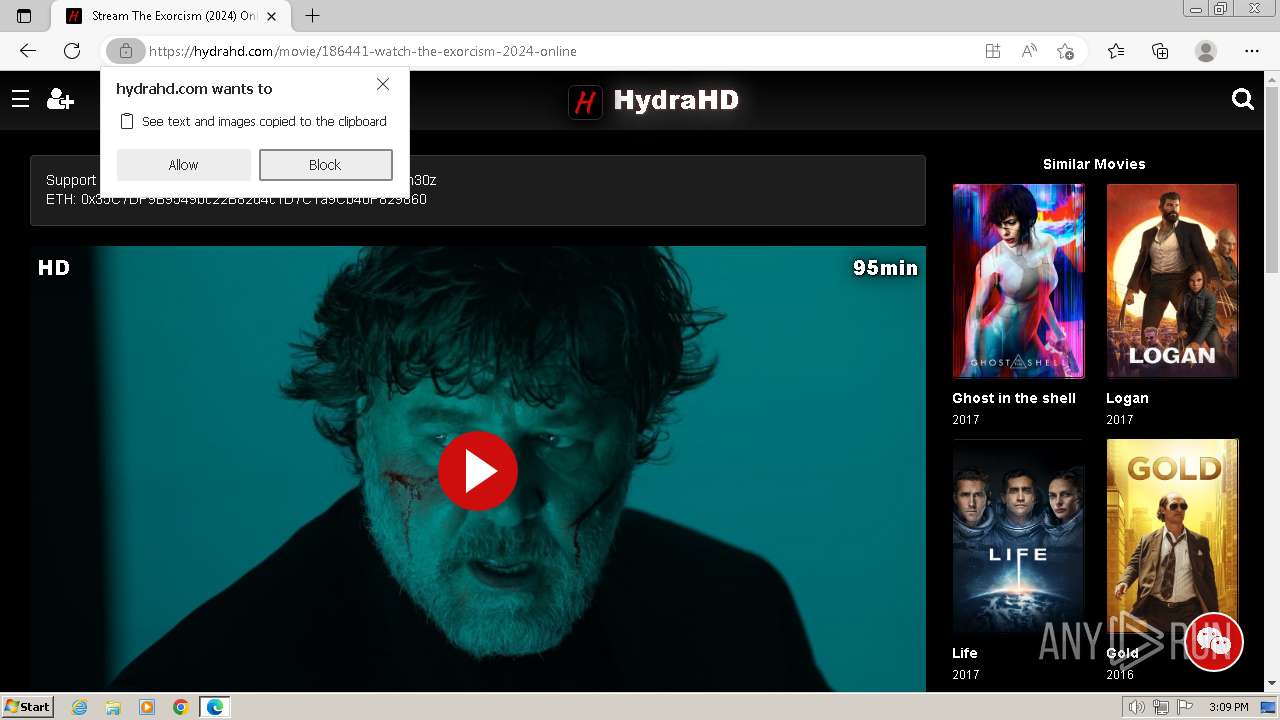
Task: Open the red chat bubble widget
Action: coord(1214,642)
